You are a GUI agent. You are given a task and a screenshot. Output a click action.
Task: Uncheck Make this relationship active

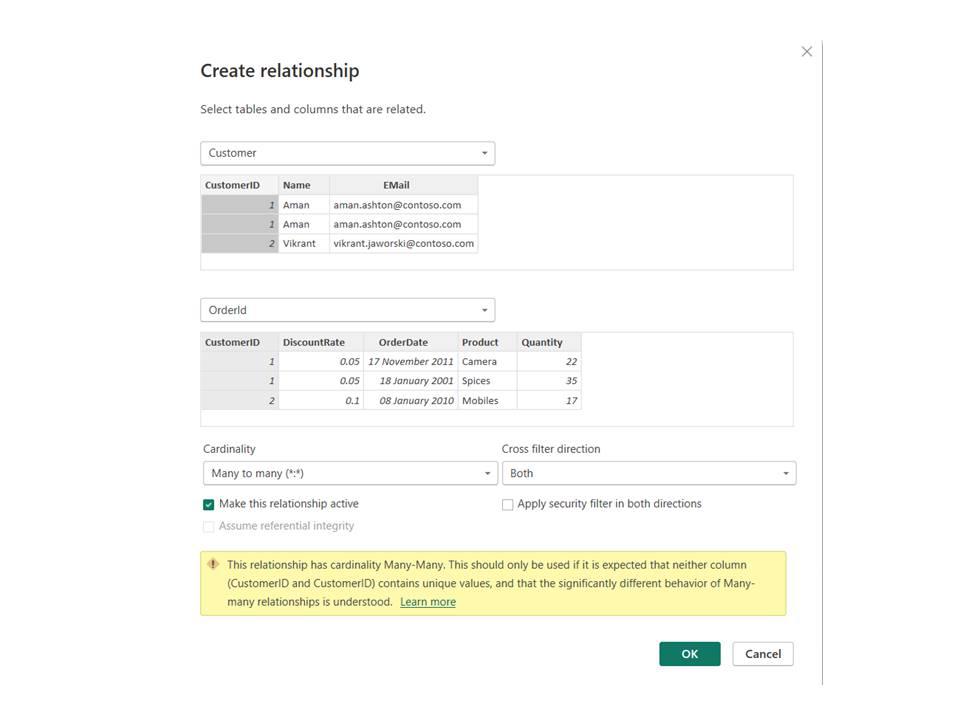(209, 505)
